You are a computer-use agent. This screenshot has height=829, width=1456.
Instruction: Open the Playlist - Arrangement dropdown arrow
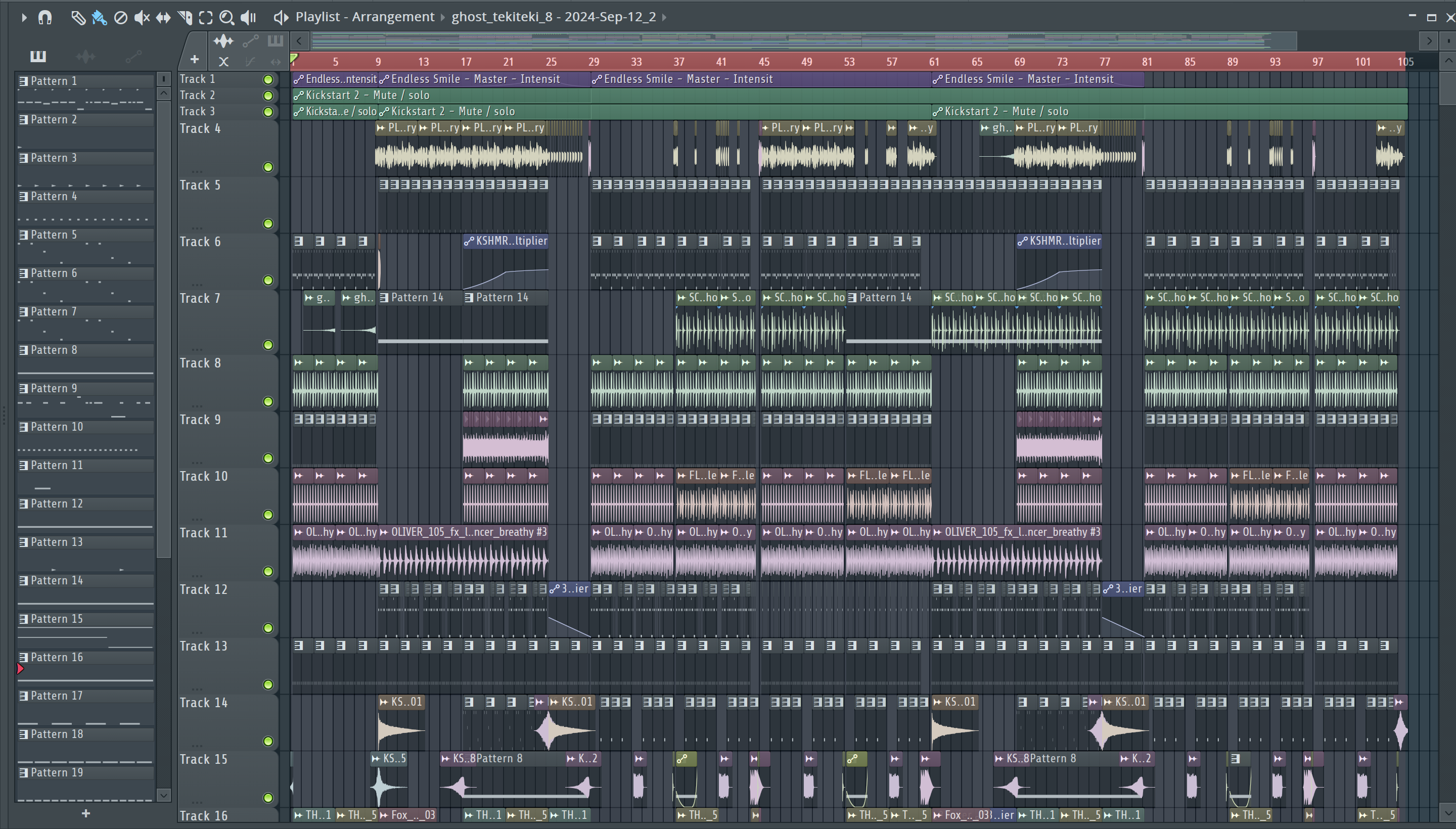click(442, 17)
